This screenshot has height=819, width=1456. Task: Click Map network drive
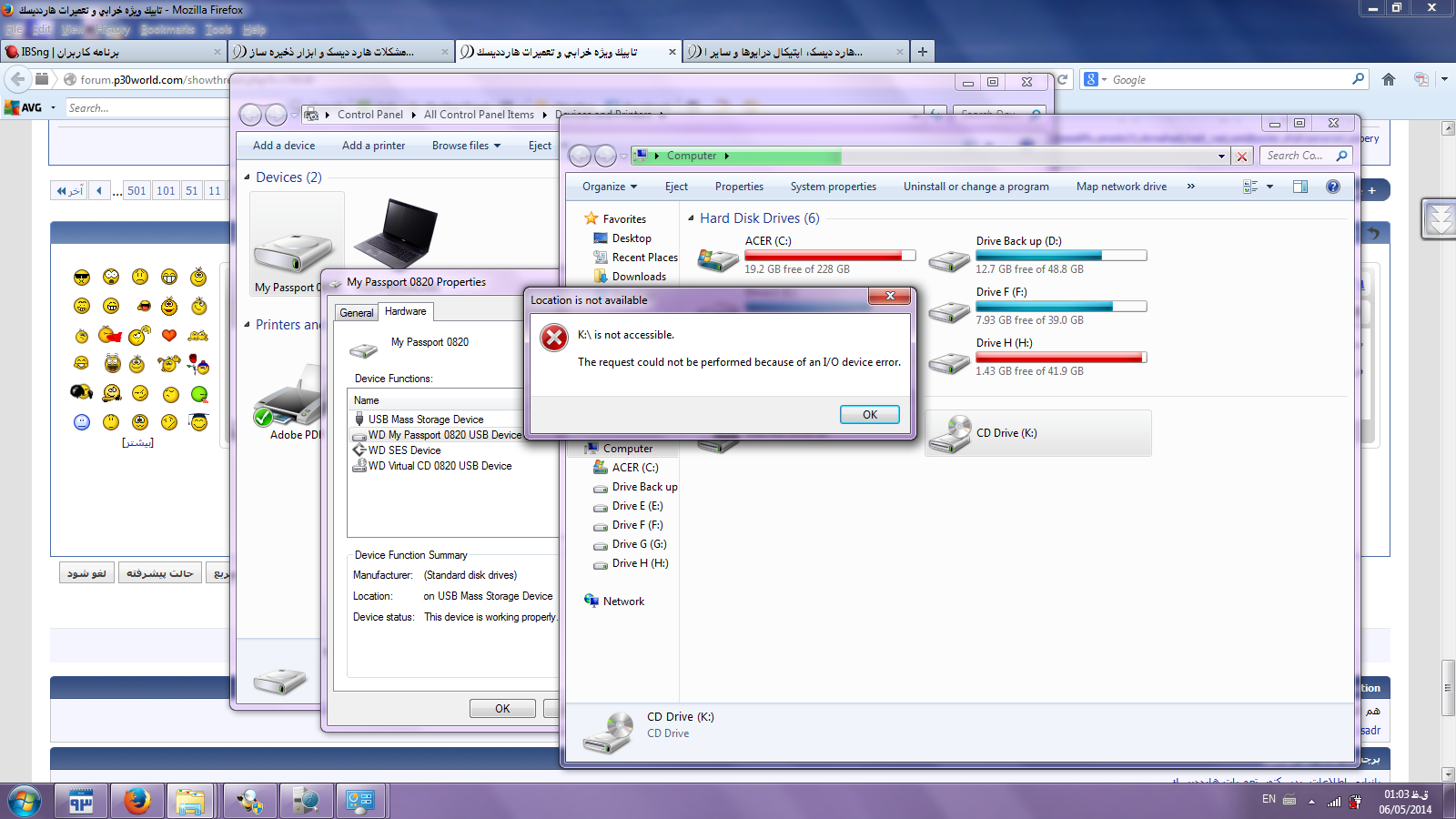coord(1121,187)
